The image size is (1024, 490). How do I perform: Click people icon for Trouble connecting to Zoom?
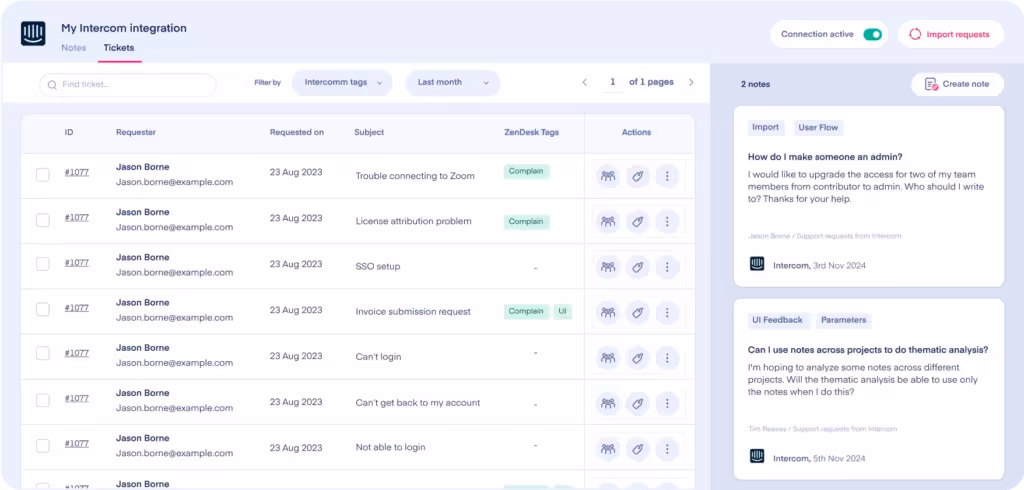[x=608, y=176]
